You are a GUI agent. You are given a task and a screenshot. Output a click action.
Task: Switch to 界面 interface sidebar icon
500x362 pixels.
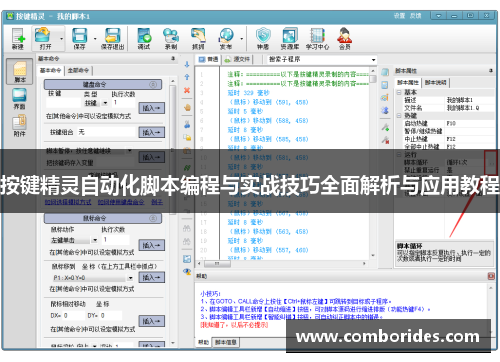pyautogui.click(x=19, y=98)
